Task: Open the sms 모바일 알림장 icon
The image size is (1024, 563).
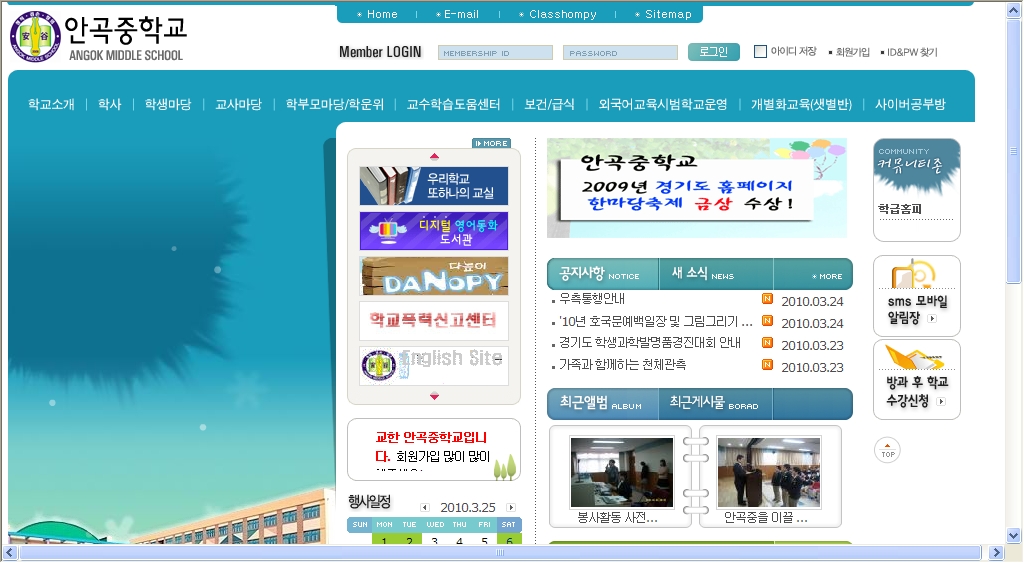Action: click(x=916, y=295)
